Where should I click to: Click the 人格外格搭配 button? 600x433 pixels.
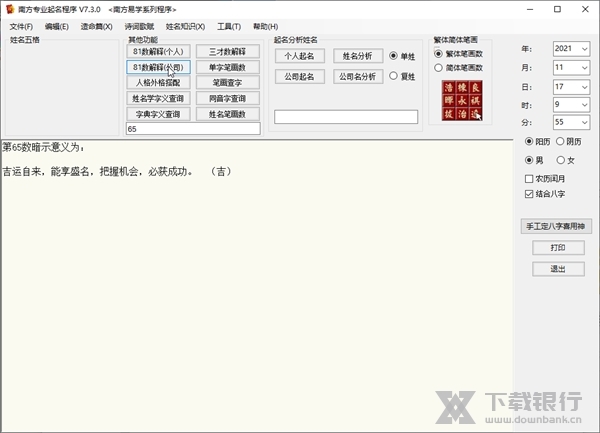point(158,83)
